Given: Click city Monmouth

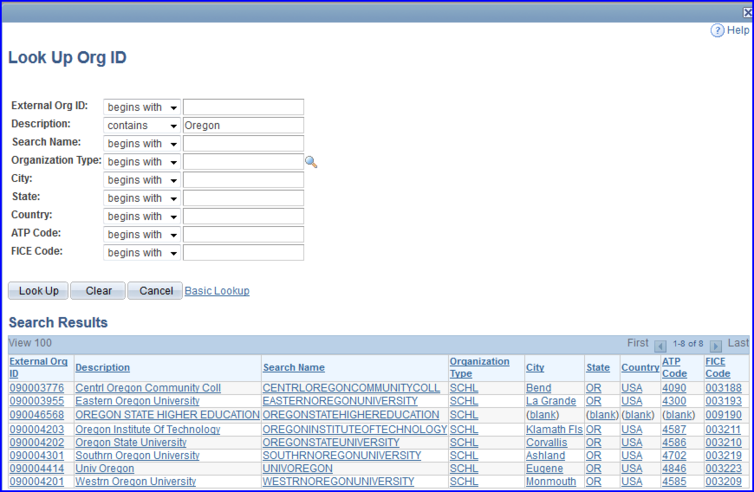Looking at the screenshot, I should point(551,481).
